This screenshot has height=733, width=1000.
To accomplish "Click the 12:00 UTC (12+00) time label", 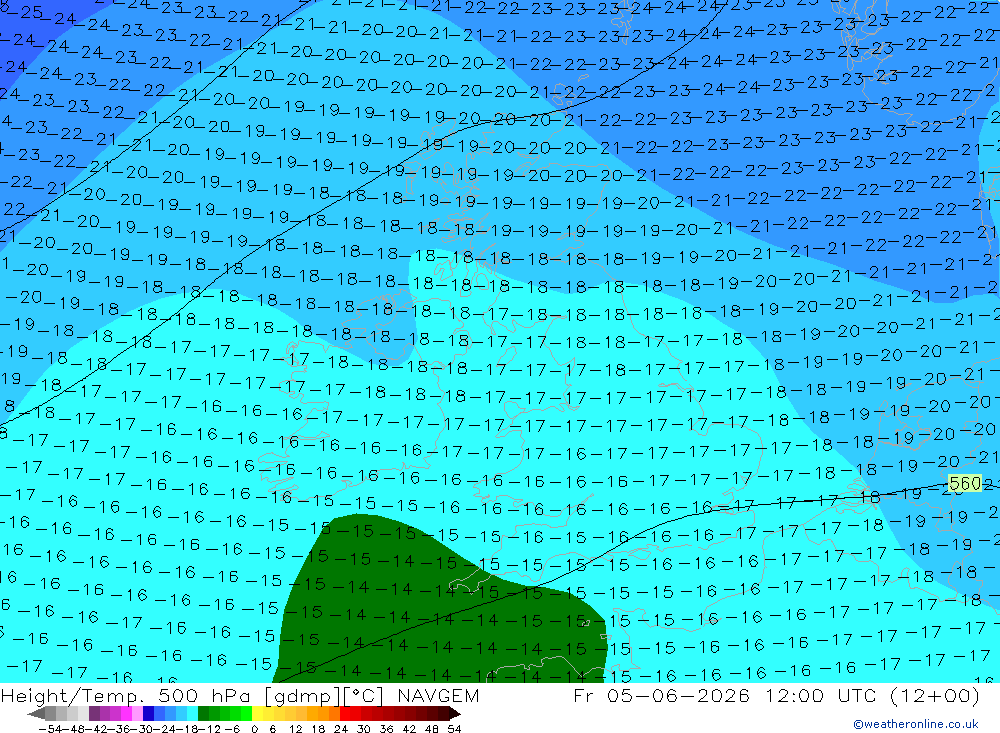I will tap(872, 695).
